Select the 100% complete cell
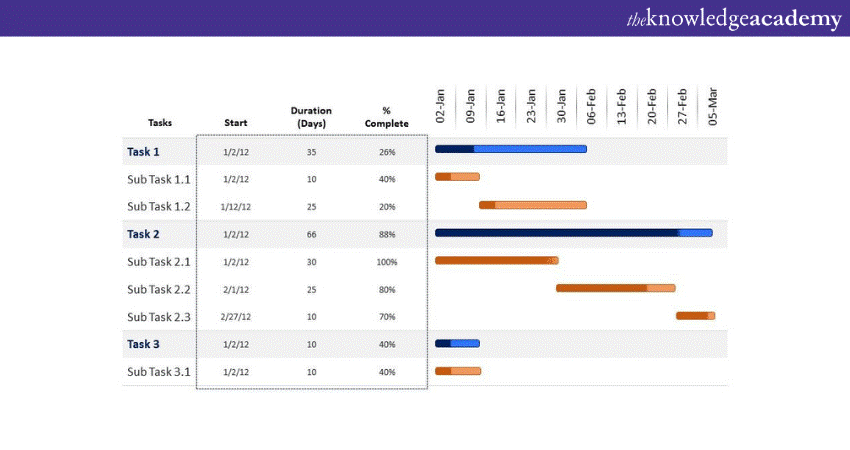The image size is (850, 450). [386, 262]
